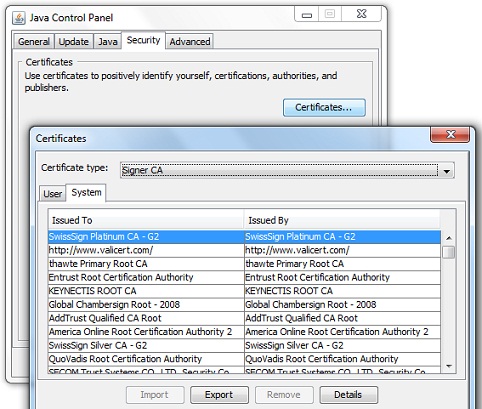Screen dimensions: 482x409
Task: Select thawte Primary Root CA in Issued To
Action: point(146,264)
